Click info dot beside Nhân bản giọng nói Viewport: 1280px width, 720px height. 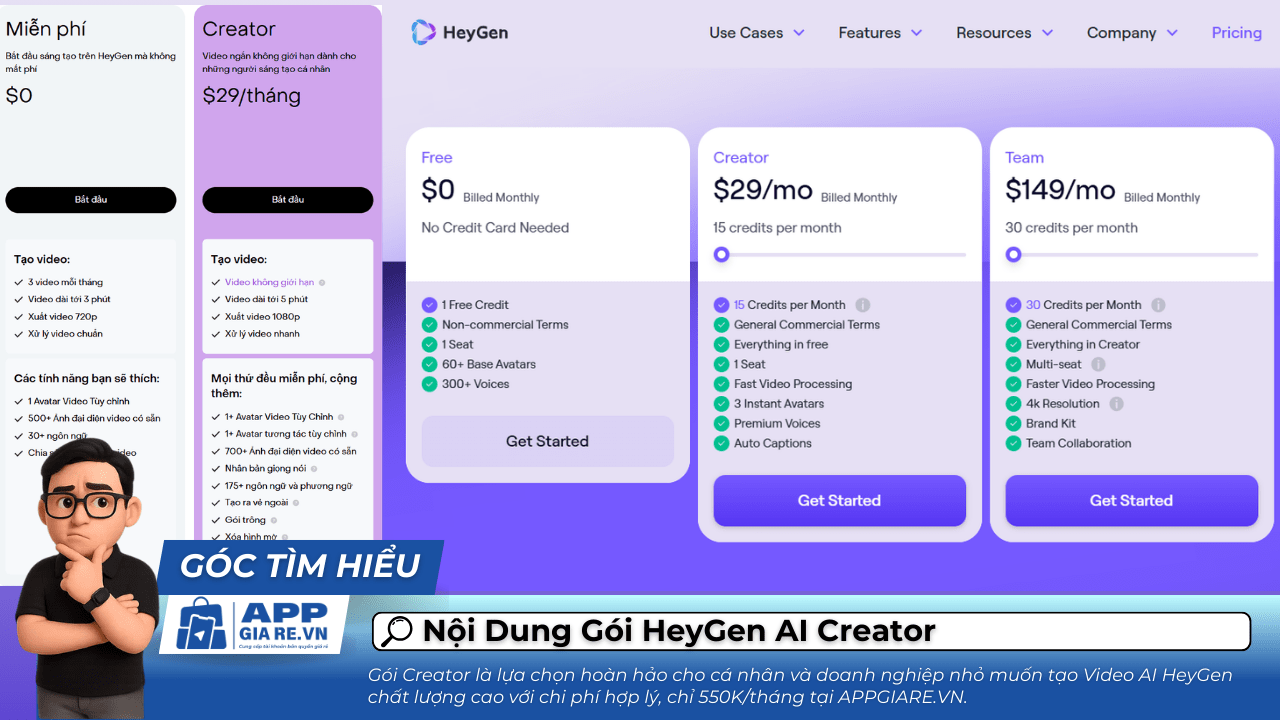[315, 468]
